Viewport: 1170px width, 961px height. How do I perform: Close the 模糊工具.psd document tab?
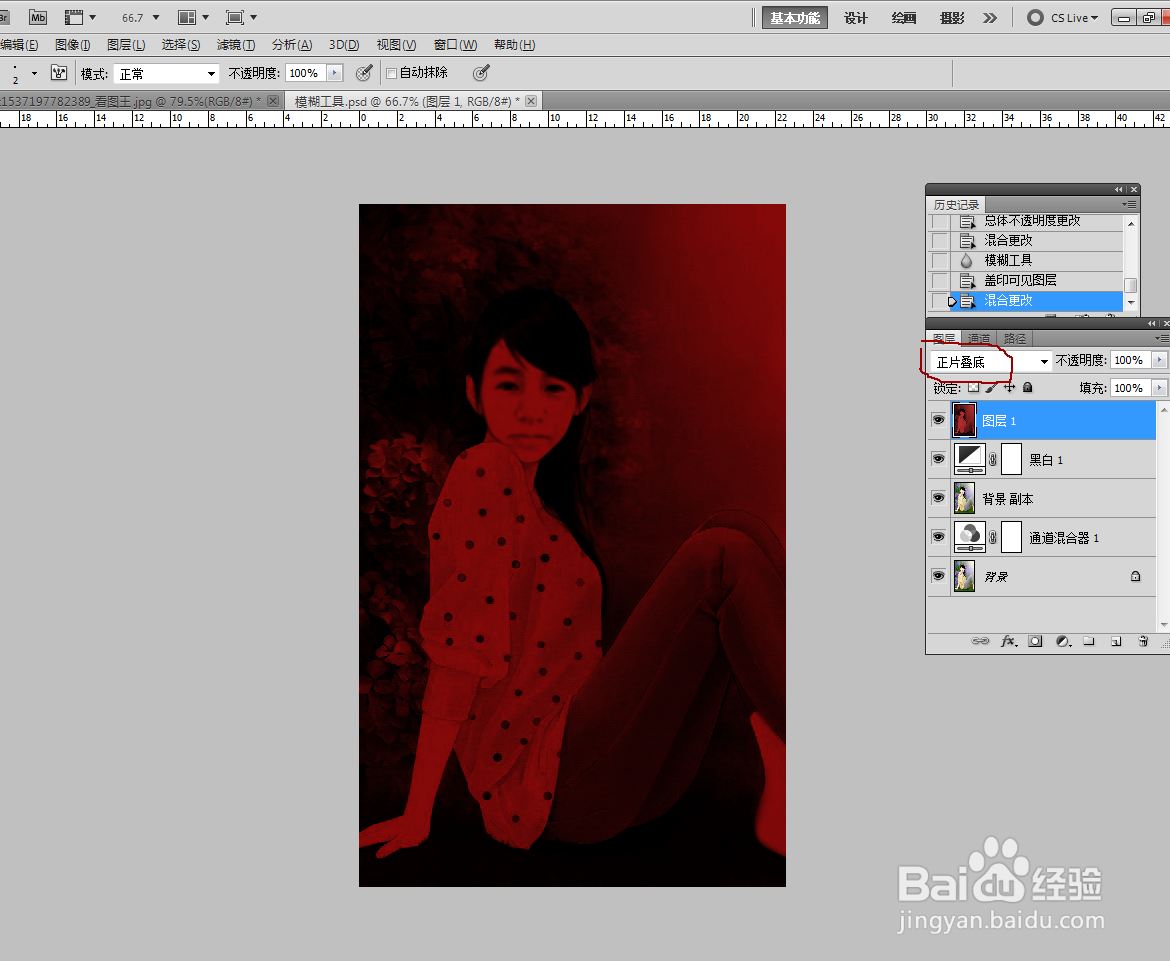click(x=531, y=101)
